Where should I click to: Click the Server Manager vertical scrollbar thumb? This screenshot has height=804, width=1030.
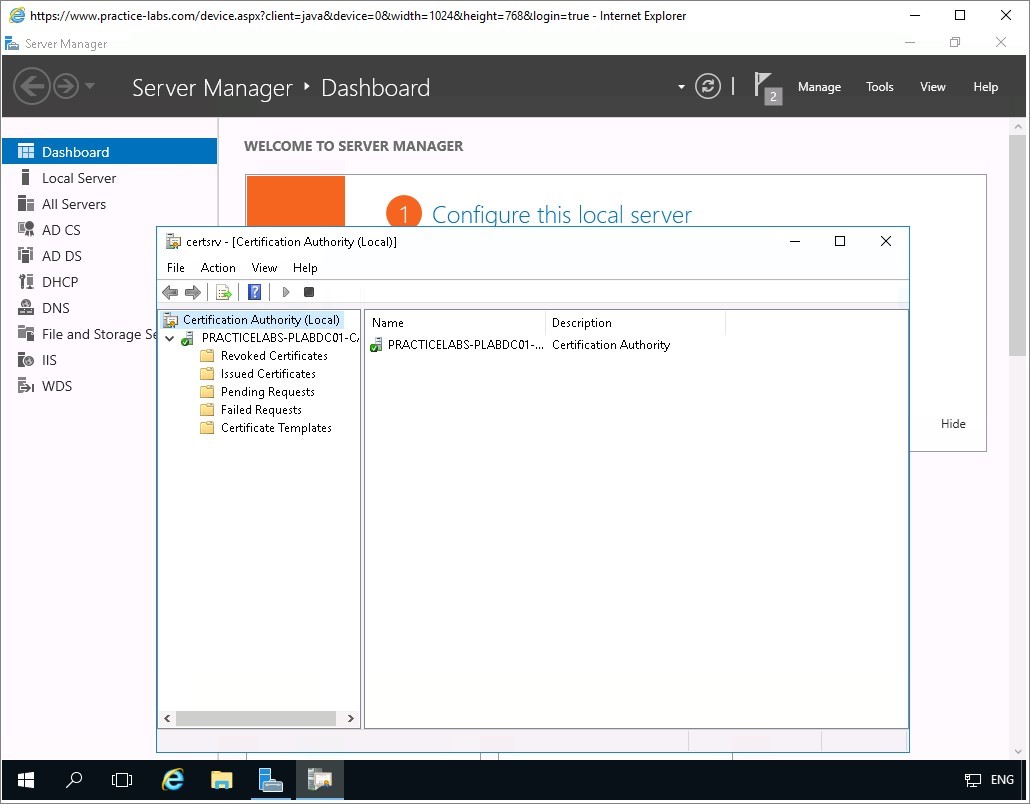point(1018,246)
